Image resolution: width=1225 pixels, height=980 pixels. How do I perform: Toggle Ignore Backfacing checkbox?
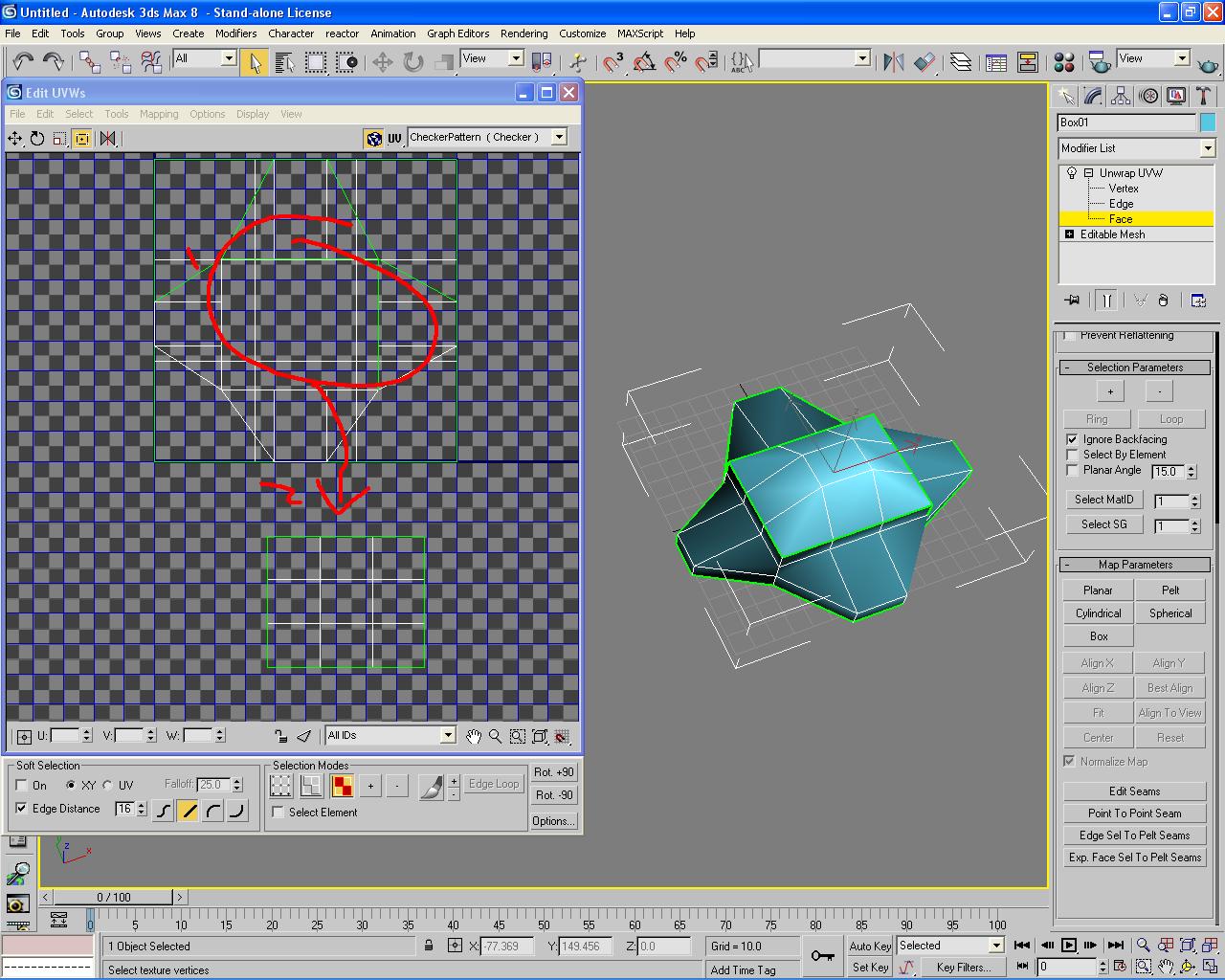[x=1072, y=439]
